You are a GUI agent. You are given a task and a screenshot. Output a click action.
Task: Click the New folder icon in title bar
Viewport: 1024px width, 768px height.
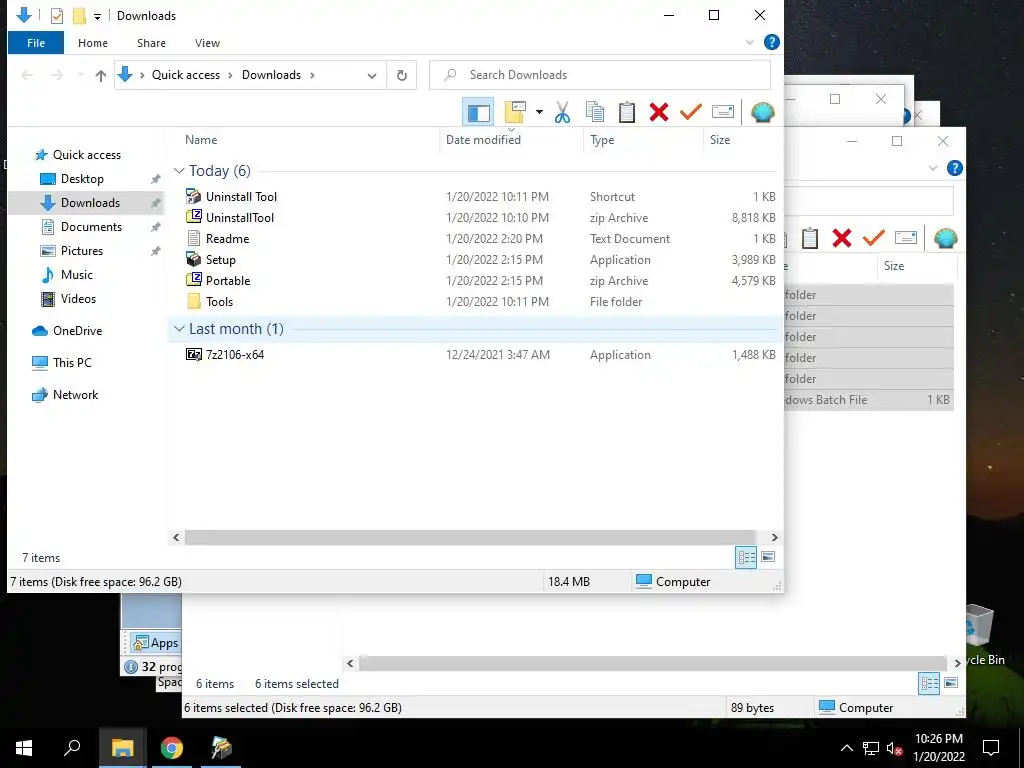(79, 16)
